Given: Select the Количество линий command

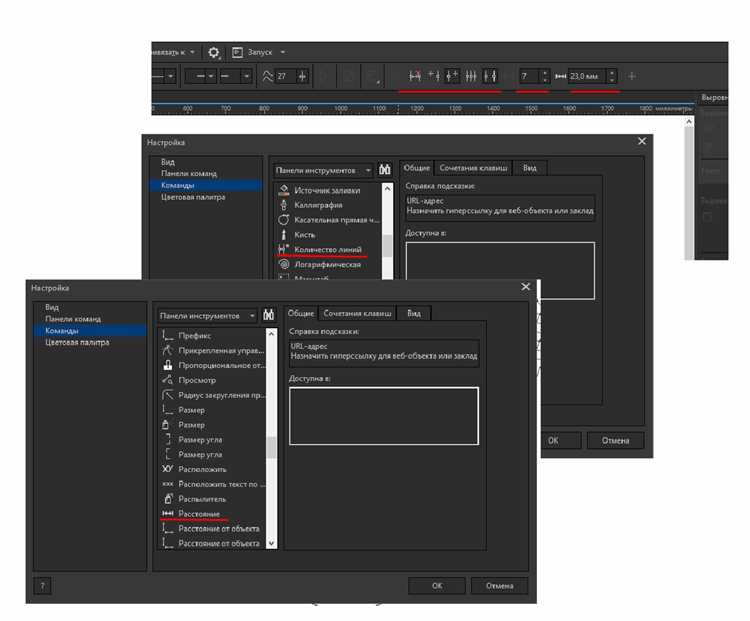Looking at the screenshot, I should (x=327, y=249).
